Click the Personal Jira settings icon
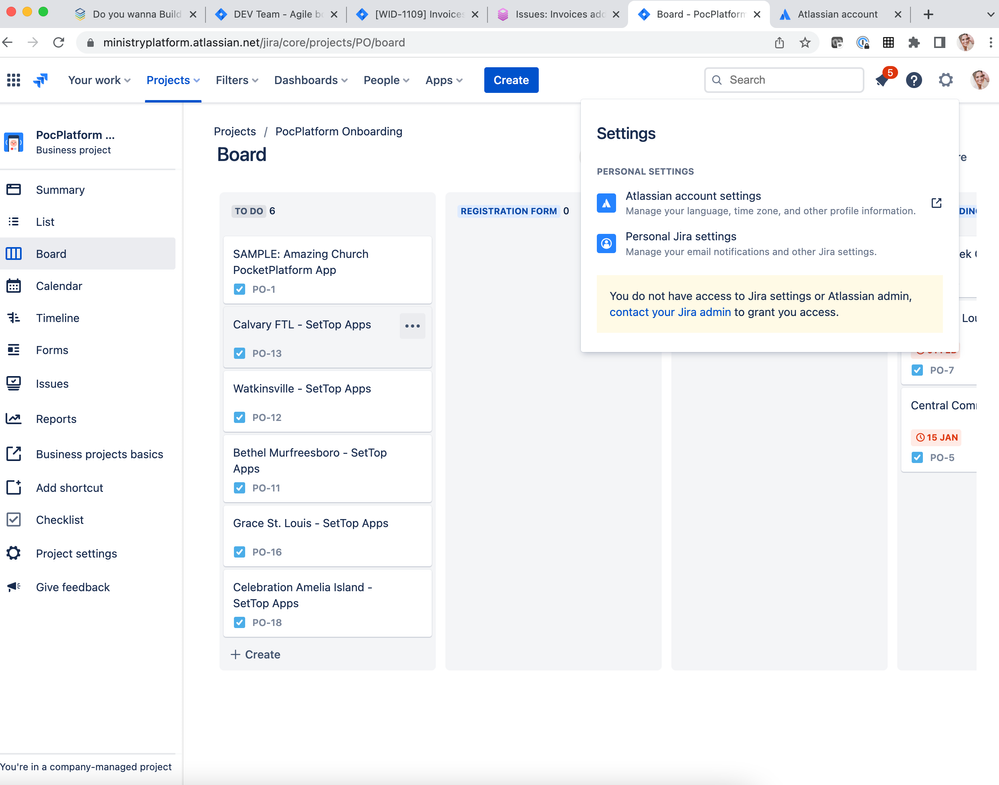999x785 pixels. pyautogui.click(x=607, y=243)
